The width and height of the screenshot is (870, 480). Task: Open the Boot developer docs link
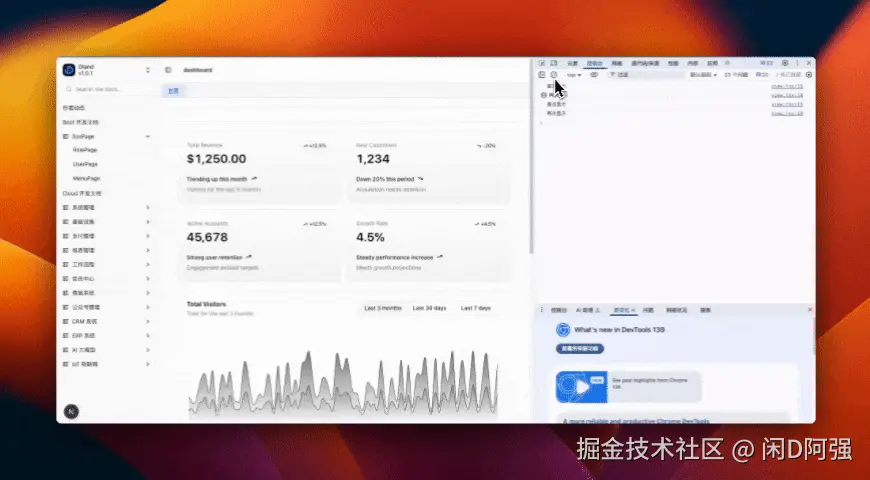coord(80,122)
